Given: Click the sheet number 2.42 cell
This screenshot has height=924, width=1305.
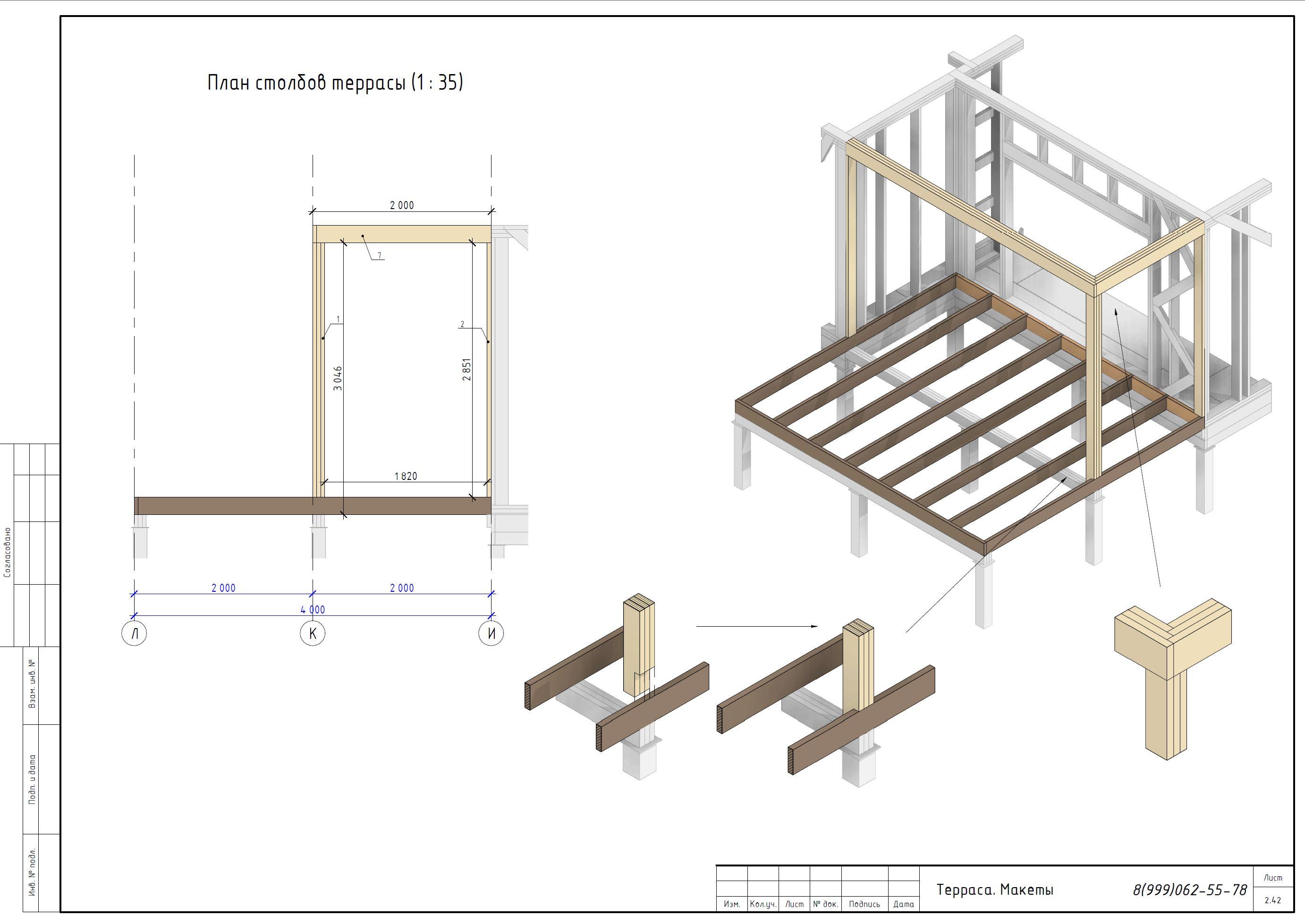Looking at the screenshot, I should 1272,900.
